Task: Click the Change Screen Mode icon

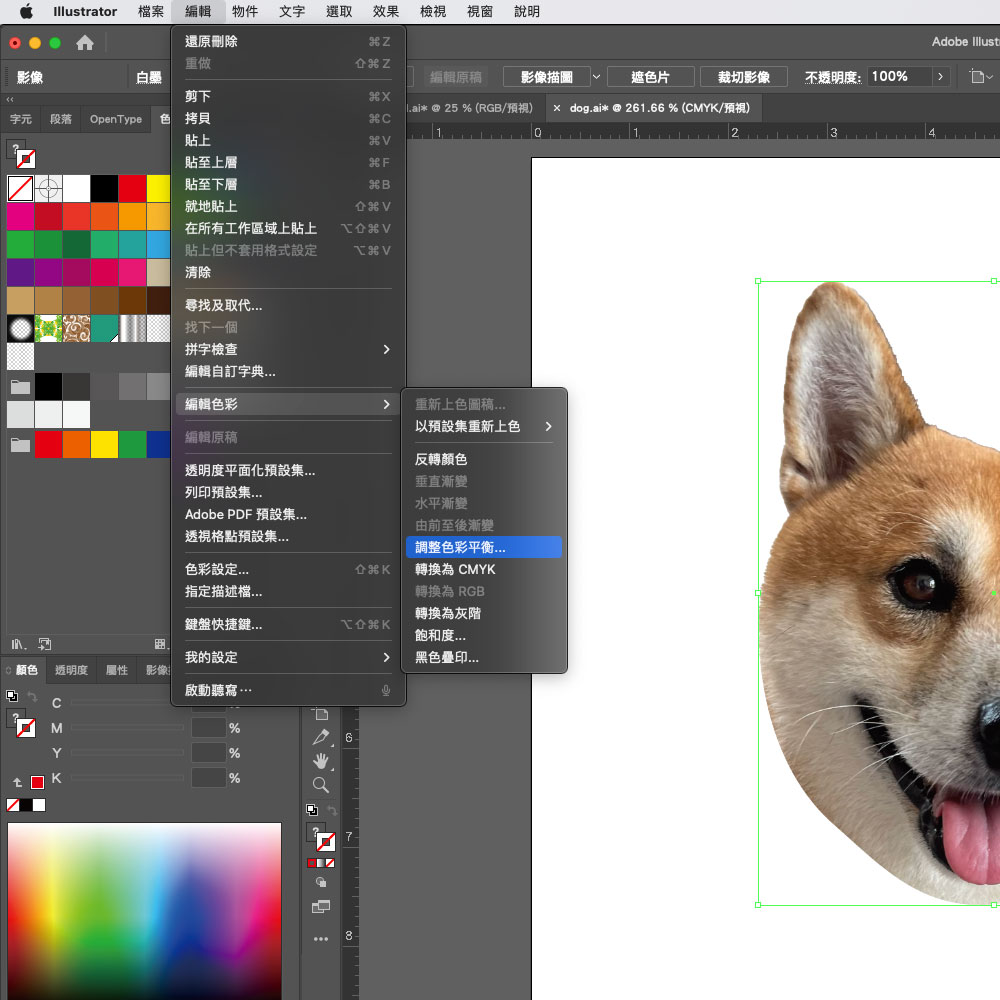Action: pyautogui.click(x=321, y=907)
